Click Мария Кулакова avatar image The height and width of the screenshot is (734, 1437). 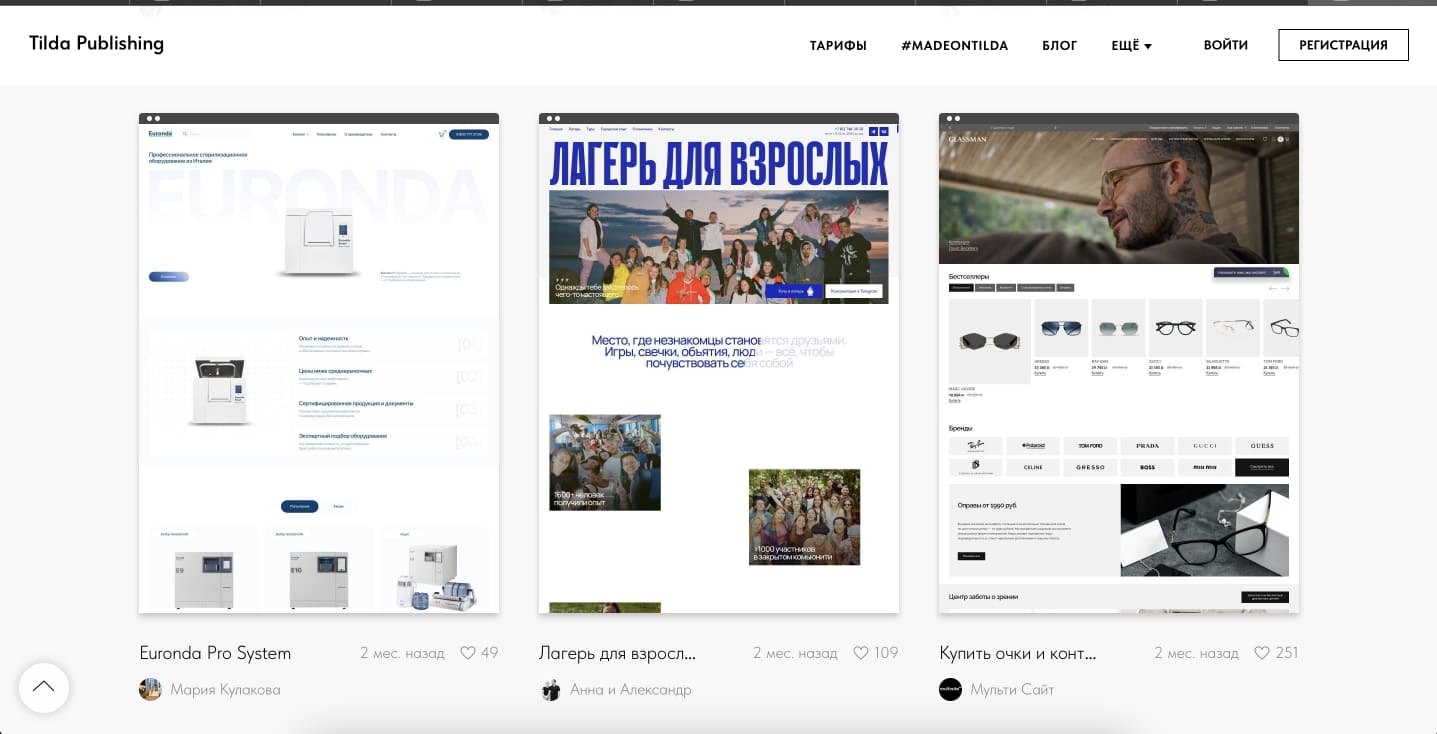point(150,690)
